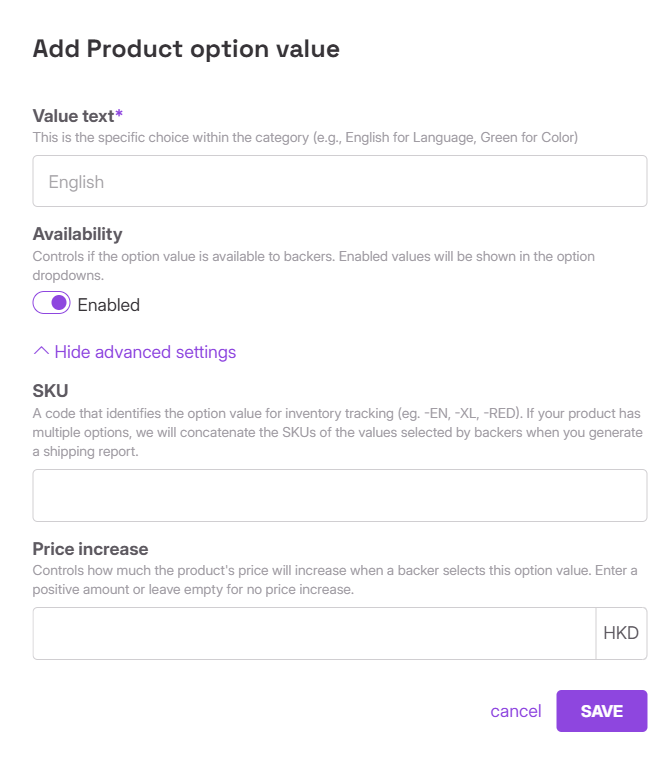Collapse using the Hide advanced settings link
This screenshot has height=762, width=671.
point(145,352)
